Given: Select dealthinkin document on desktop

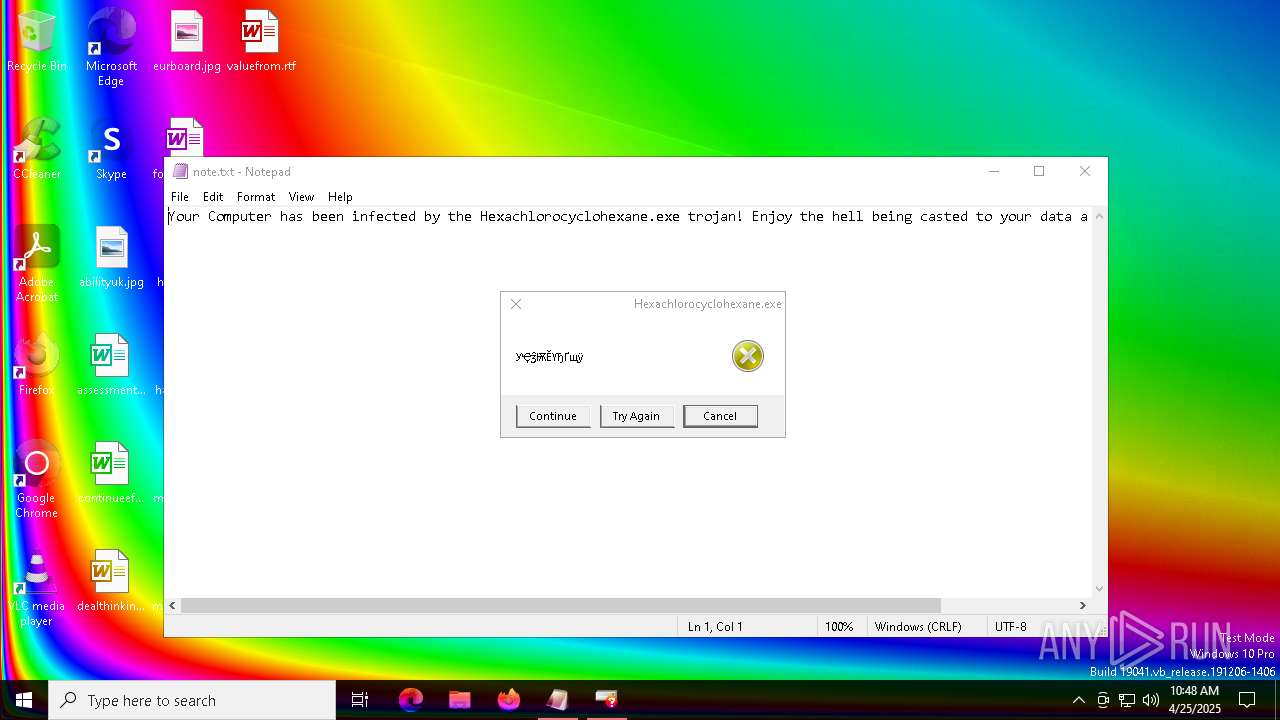Looking at the screenshot, I should click(111, 580).
